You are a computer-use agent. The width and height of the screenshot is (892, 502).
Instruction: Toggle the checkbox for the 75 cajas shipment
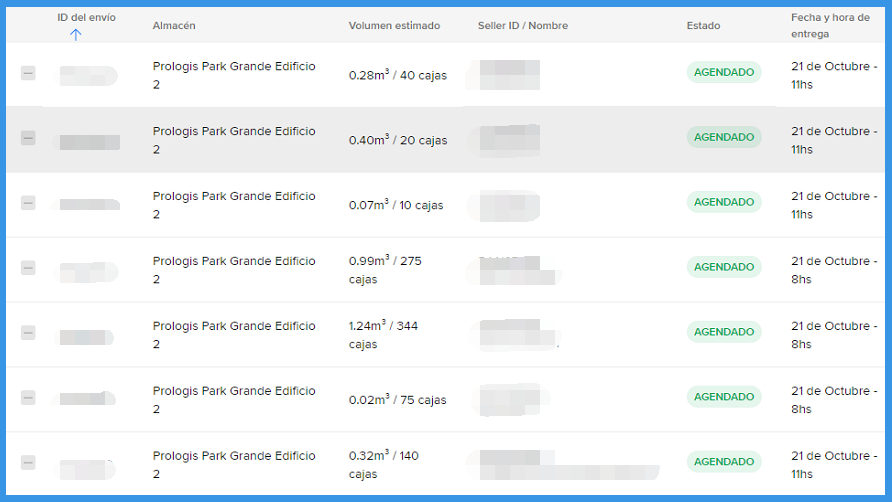pyautogui.click(x=28, y=398)
